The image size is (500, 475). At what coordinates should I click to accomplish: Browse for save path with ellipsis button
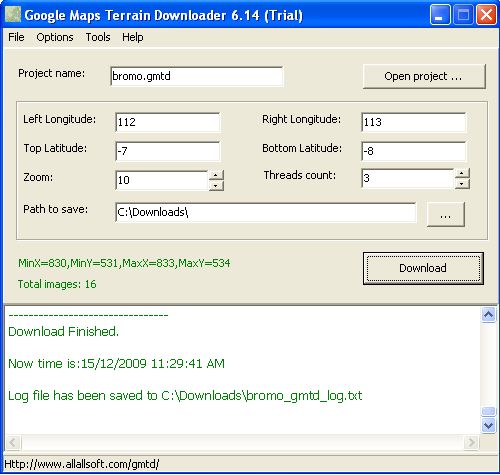[x=446, y=214]
